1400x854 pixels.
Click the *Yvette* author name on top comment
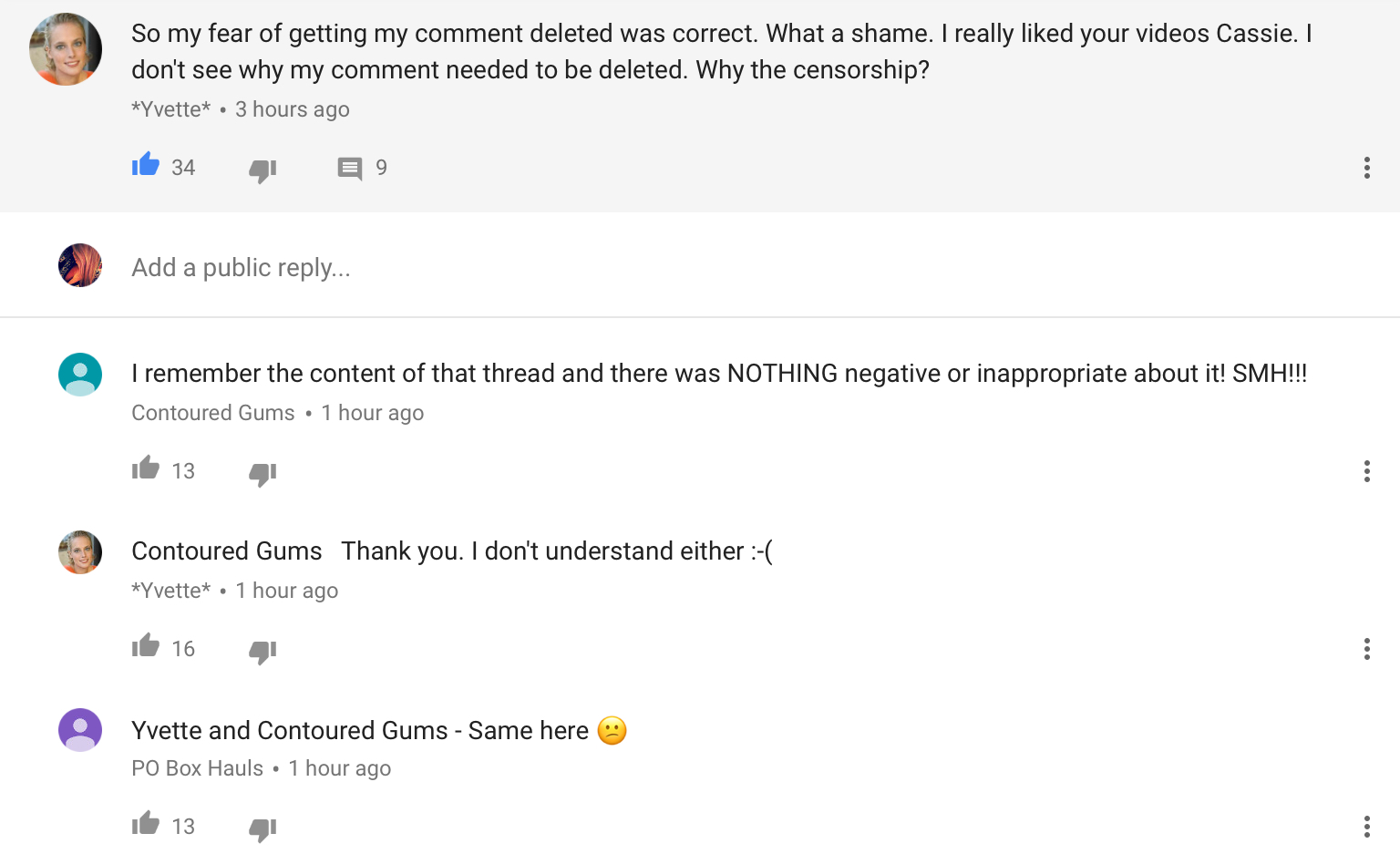[170, 109]
